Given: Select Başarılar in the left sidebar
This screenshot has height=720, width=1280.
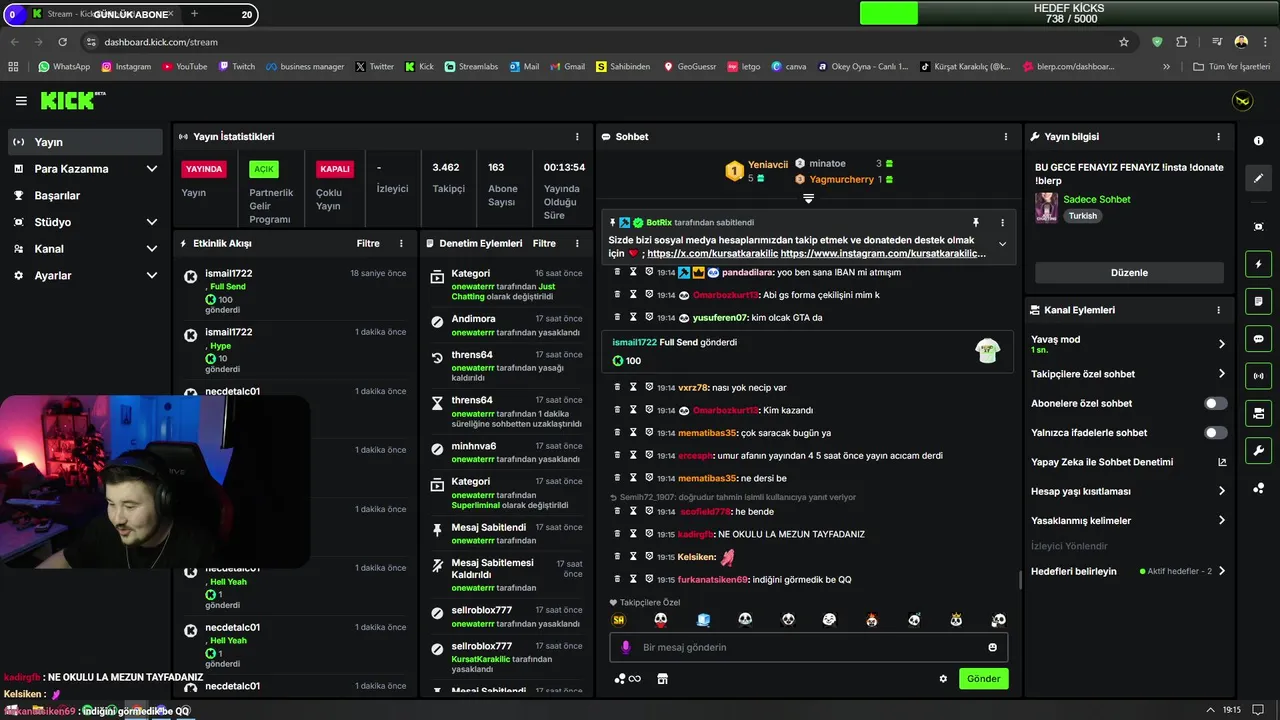Looking at the screenshot, I should pyautogui.click(x=85, y=195).
